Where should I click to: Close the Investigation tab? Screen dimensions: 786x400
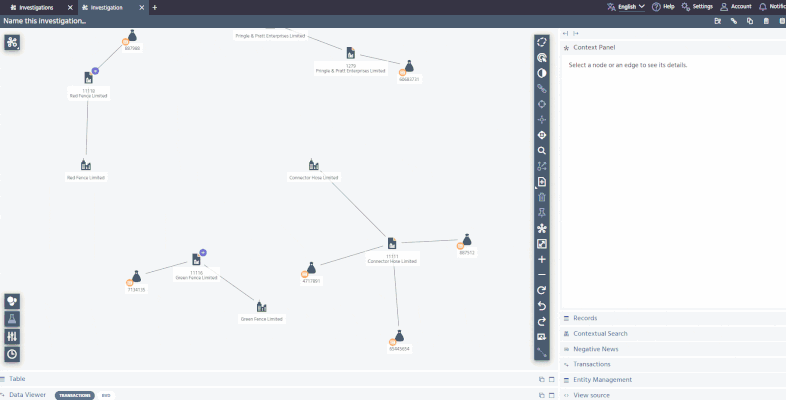tap(142, 8)
